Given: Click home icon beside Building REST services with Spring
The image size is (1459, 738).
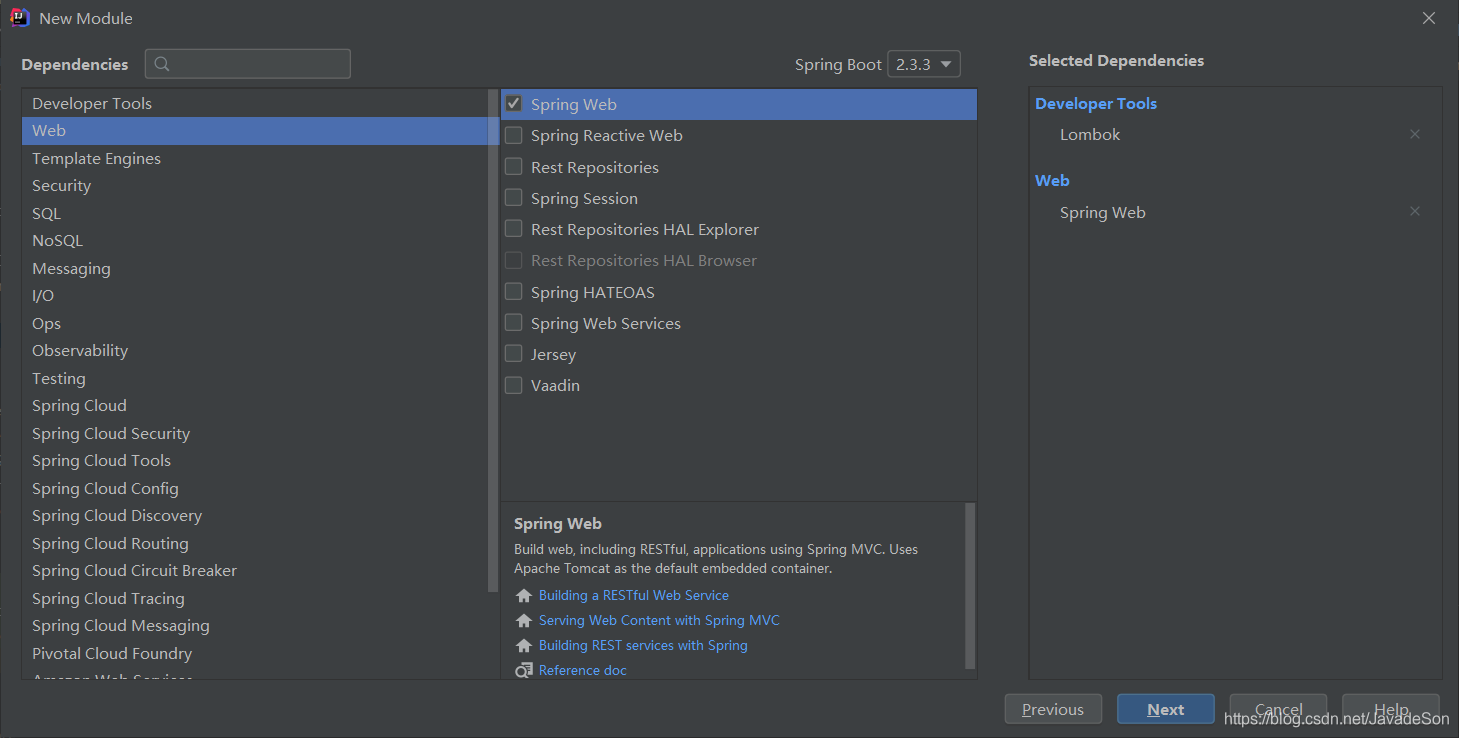Looking at the screenshot, I should tap(523, 646).
